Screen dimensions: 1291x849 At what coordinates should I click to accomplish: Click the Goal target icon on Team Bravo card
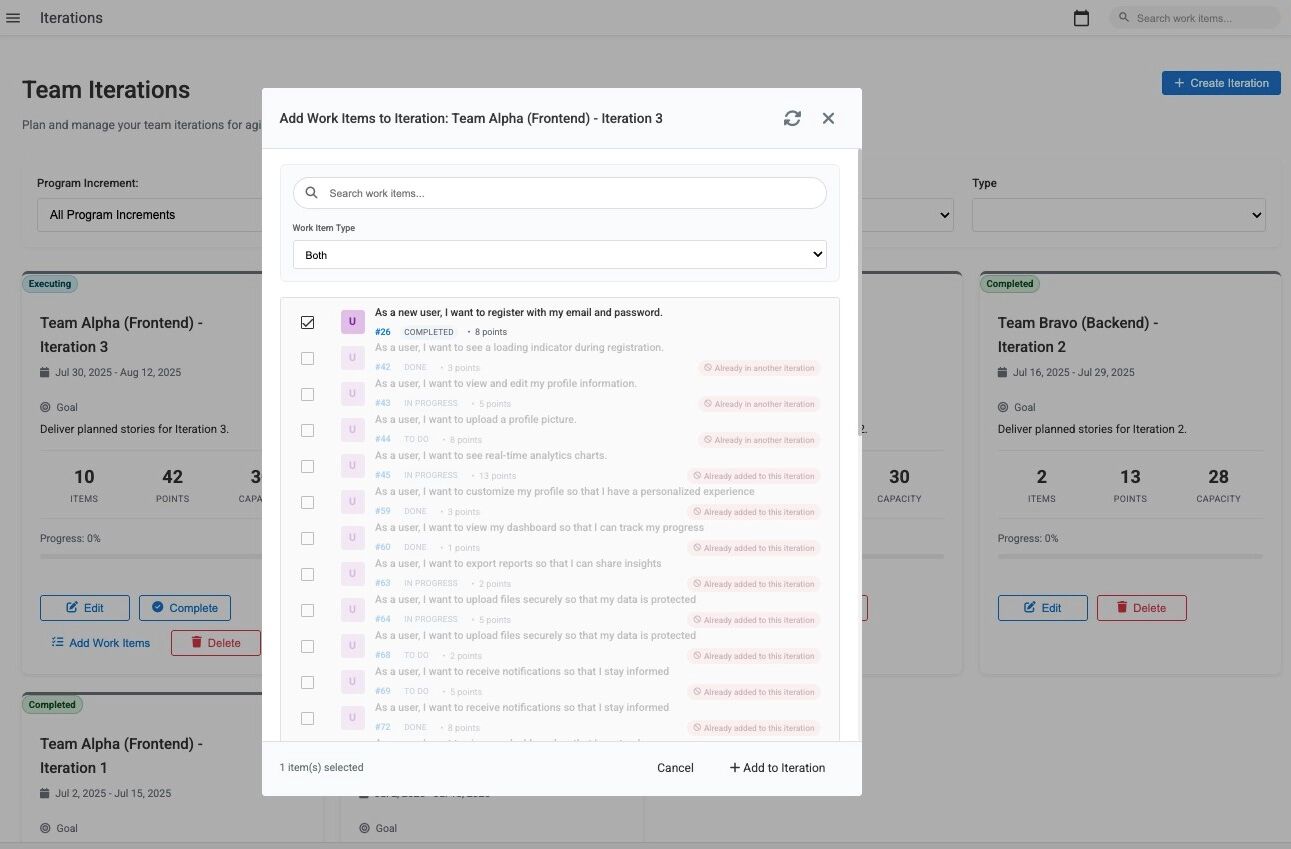pyautogui.click(x=1003, y=407)
